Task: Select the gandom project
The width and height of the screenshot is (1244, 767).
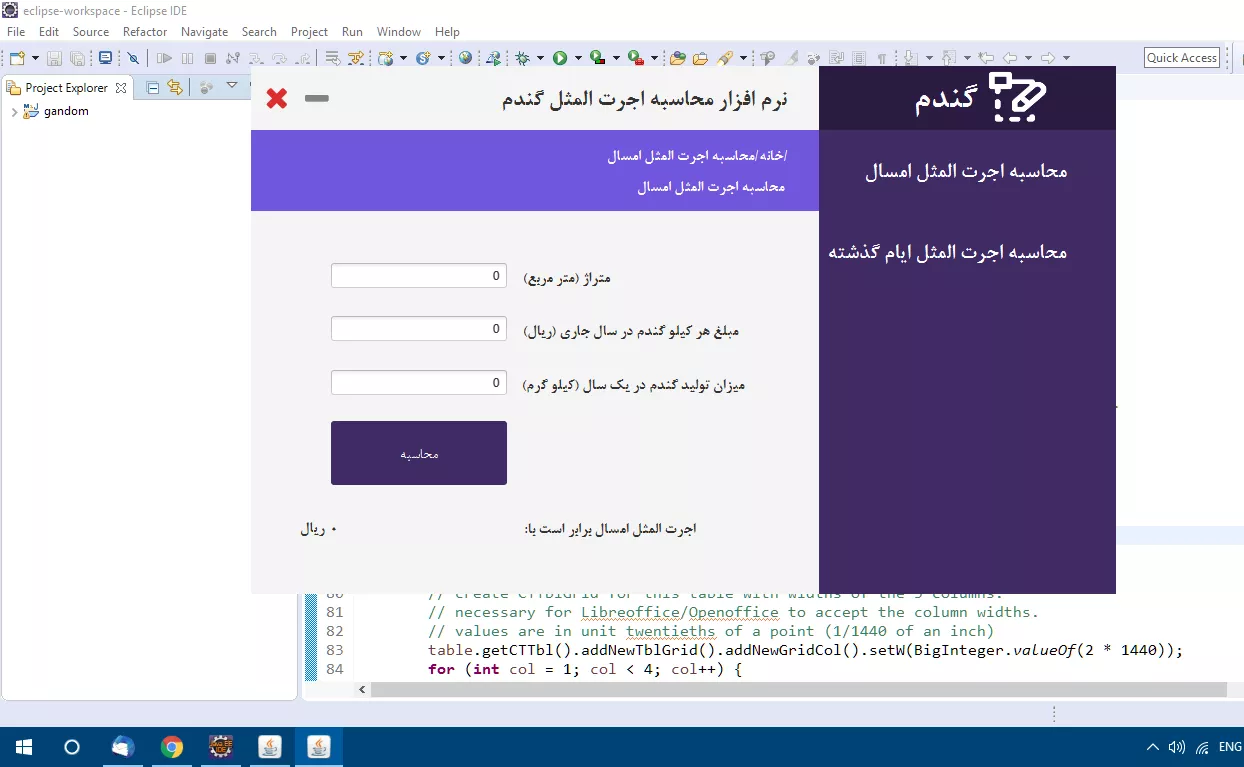Action: [x=66, y=111]
